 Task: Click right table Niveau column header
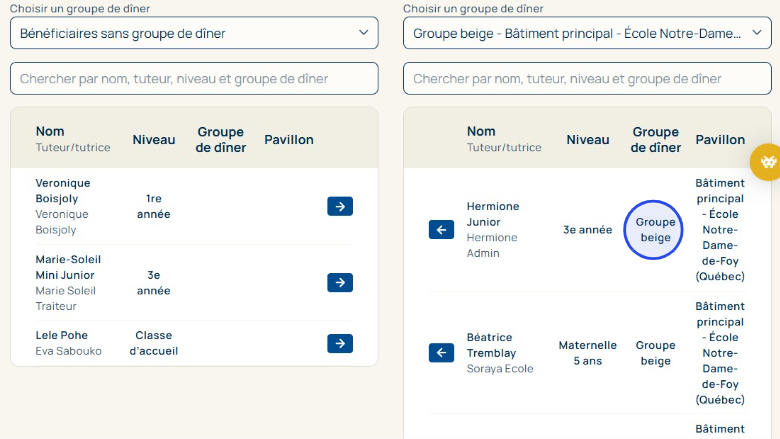[x=588, y=139]
